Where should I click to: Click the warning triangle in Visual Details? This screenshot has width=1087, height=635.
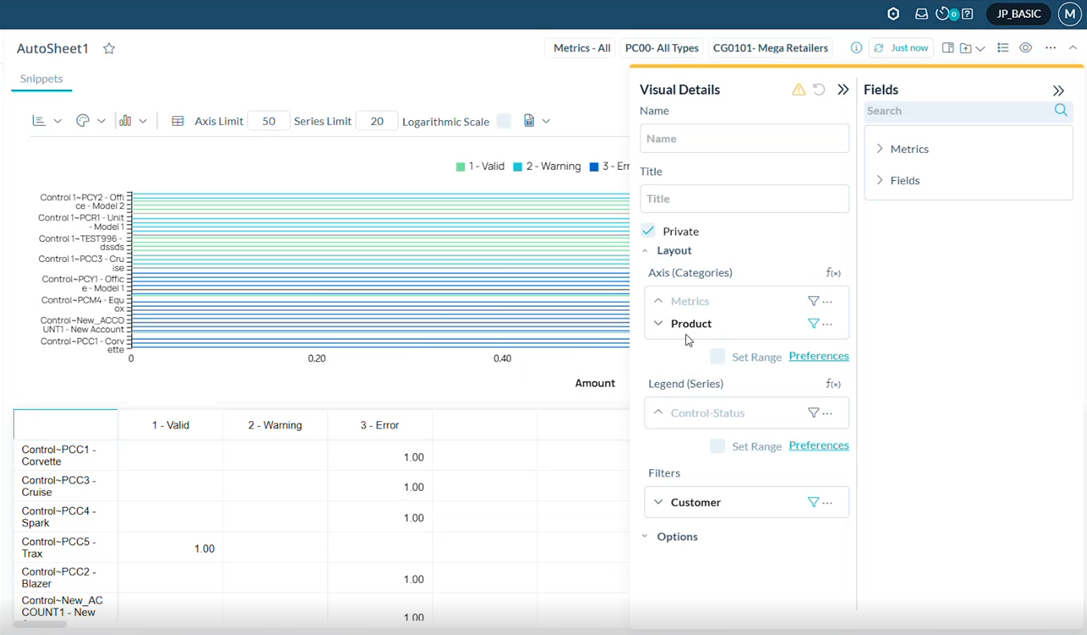click(798, 90)
